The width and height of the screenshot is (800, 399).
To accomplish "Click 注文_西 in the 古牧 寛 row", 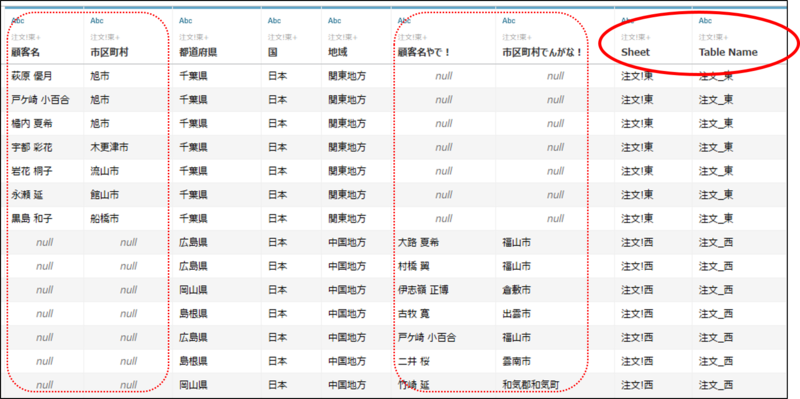I will (716, 313).
